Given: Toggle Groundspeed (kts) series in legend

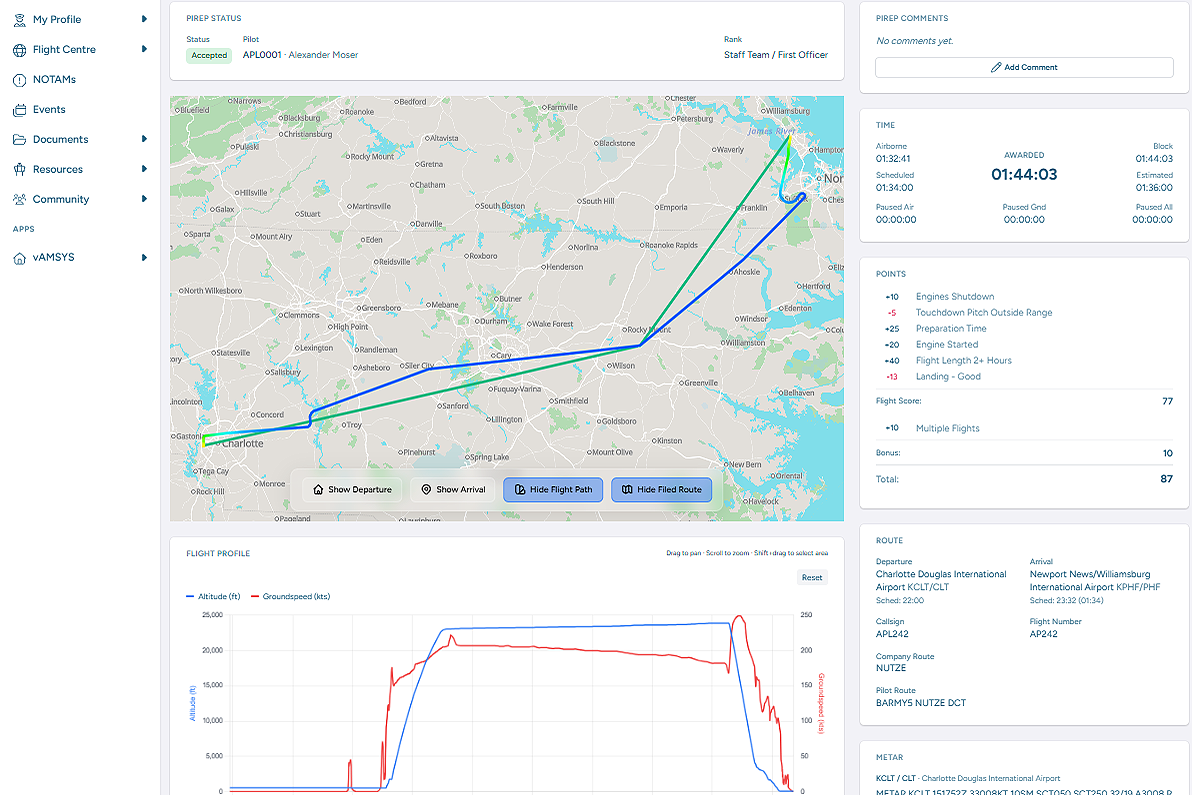Looking at the screenshot, I should [x=290, y=597].
